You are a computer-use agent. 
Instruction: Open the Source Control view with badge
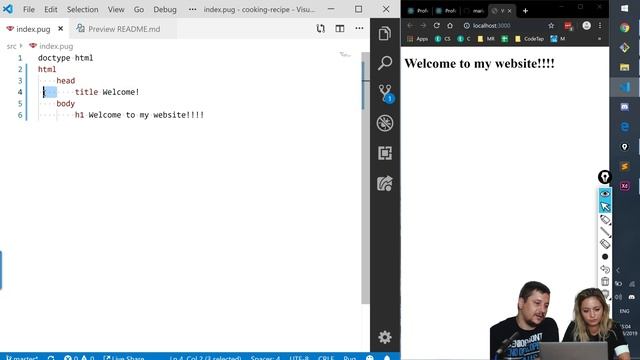click(385, 93)
